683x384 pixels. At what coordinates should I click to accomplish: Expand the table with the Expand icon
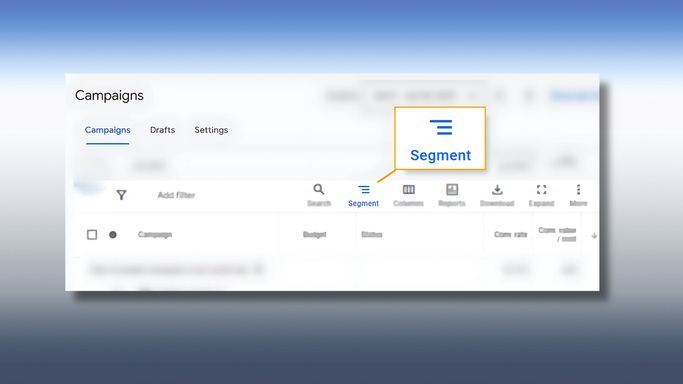(x=541, y=189)
